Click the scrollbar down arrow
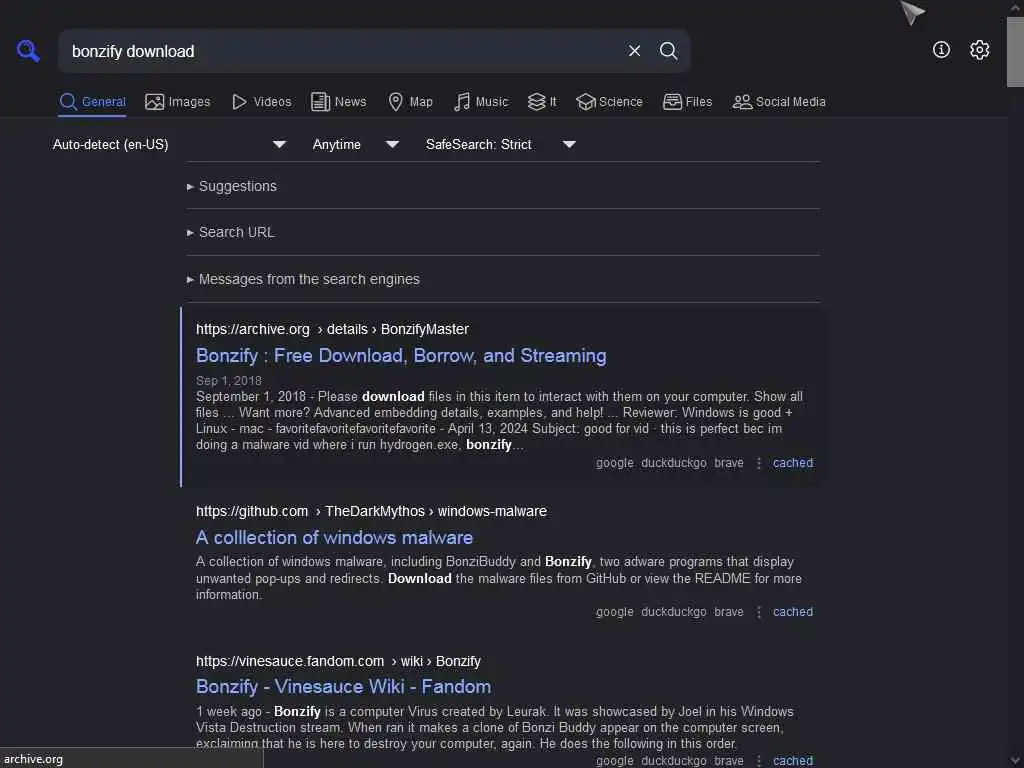This screenshot has height=768, width=1024. pyautogui.click(x=1015, y=761)
